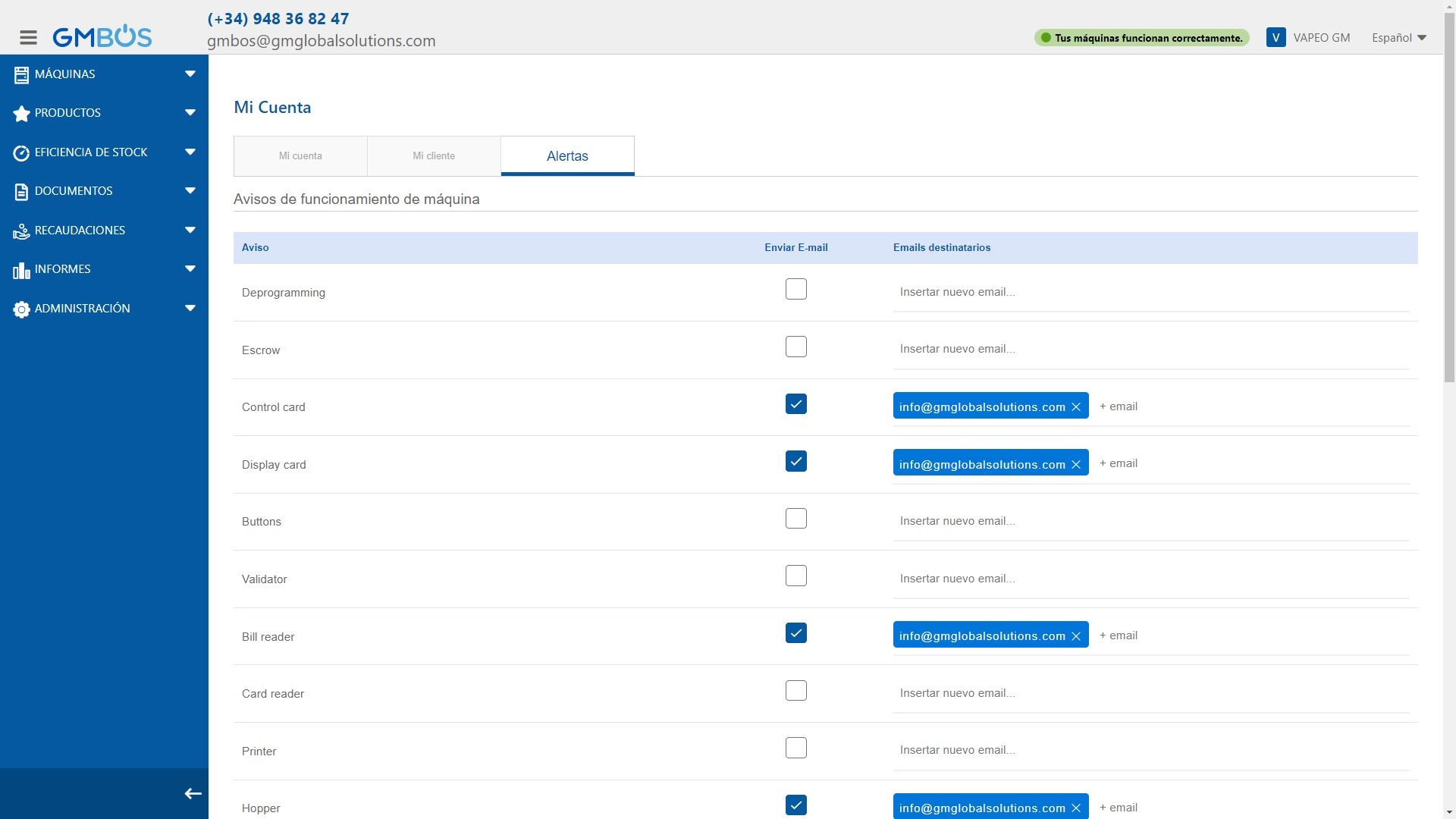1456x819 pixels.
Task: Click the Informes chart icon
Action: click(21, 270)
